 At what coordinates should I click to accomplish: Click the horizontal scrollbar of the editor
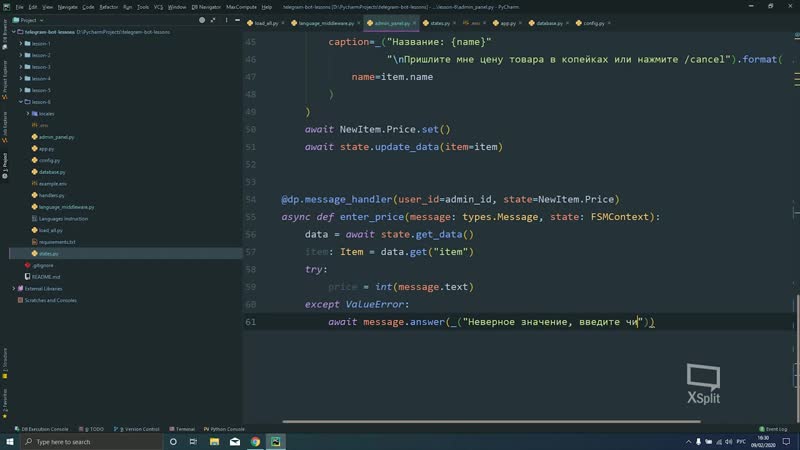tap(491, 421)
